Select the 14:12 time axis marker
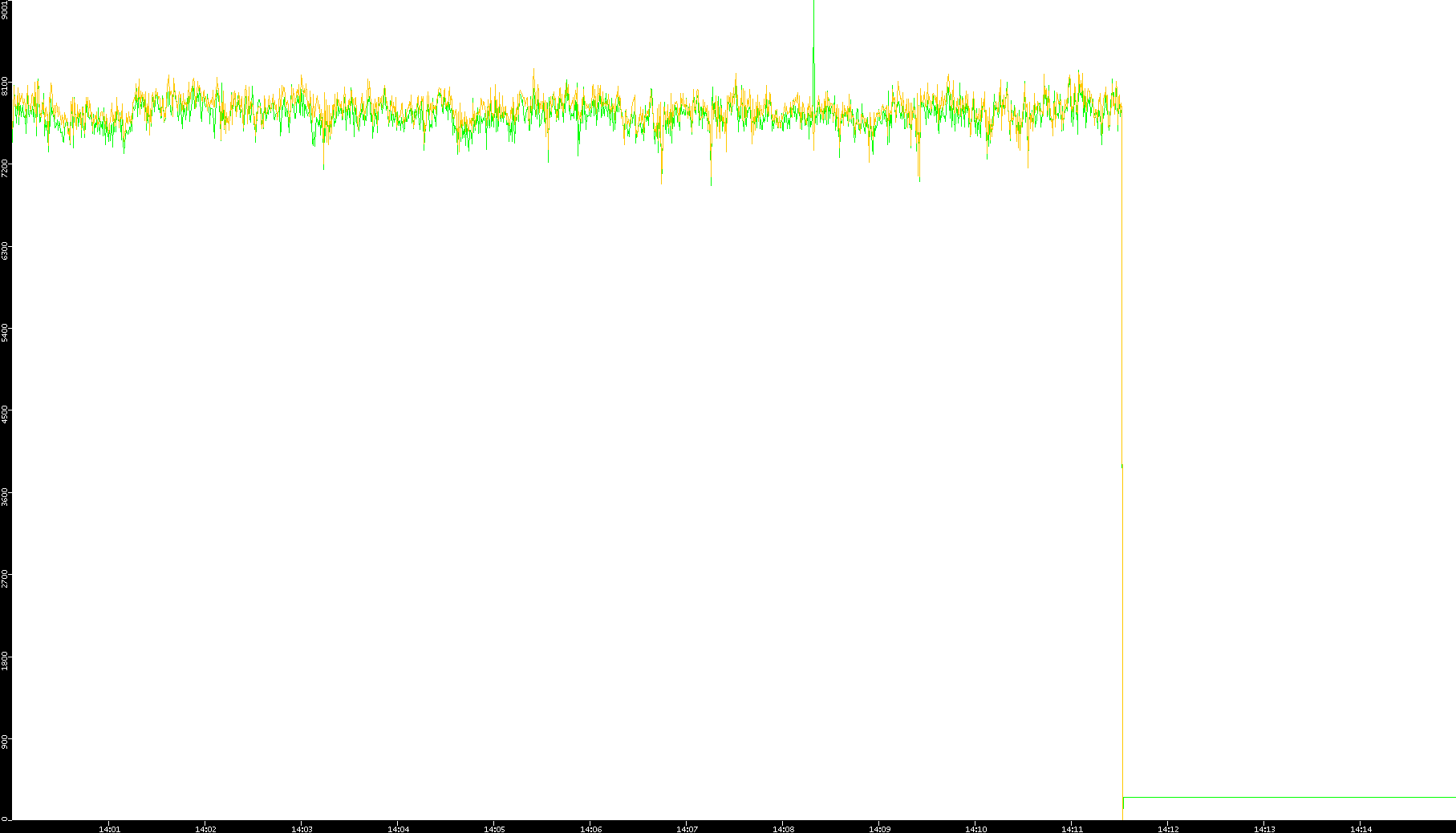The width and height of the screenshot is (1456, 833). pyautogui.click(x=1168, y=829)
